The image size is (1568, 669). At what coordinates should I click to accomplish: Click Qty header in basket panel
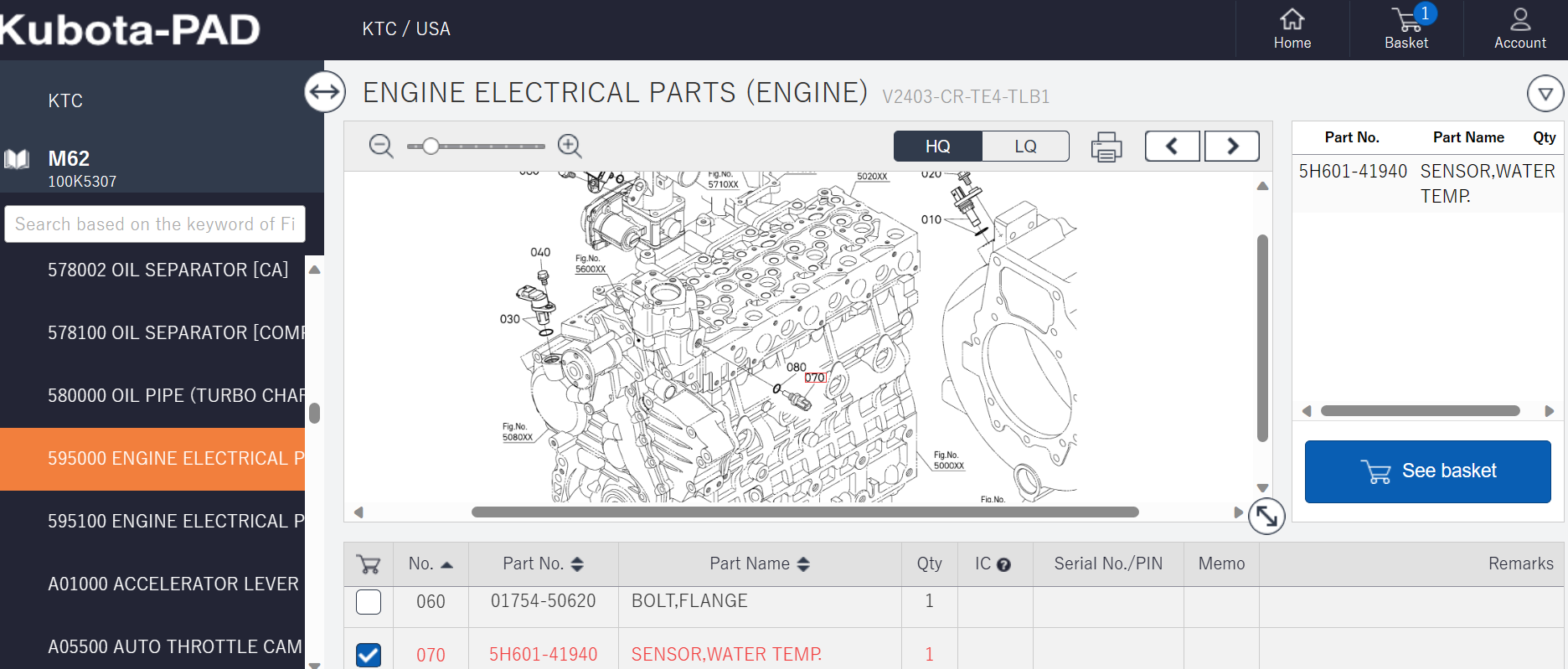[x=1544, y=137]
